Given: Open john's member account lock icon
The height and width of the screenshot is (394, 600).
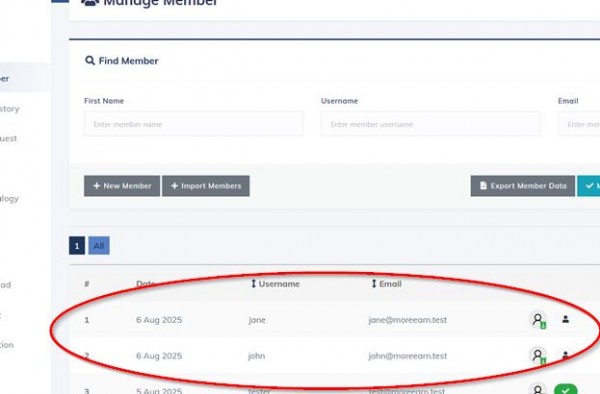Looking at the screenshot, I should click(538, 356).
